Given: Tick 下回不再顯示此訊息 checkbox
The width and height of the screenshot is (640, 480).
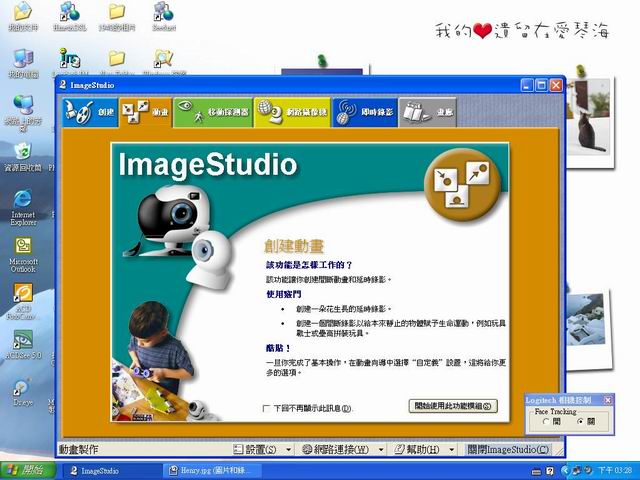Looking at the screenshot, I should click(x=267, y=408).
